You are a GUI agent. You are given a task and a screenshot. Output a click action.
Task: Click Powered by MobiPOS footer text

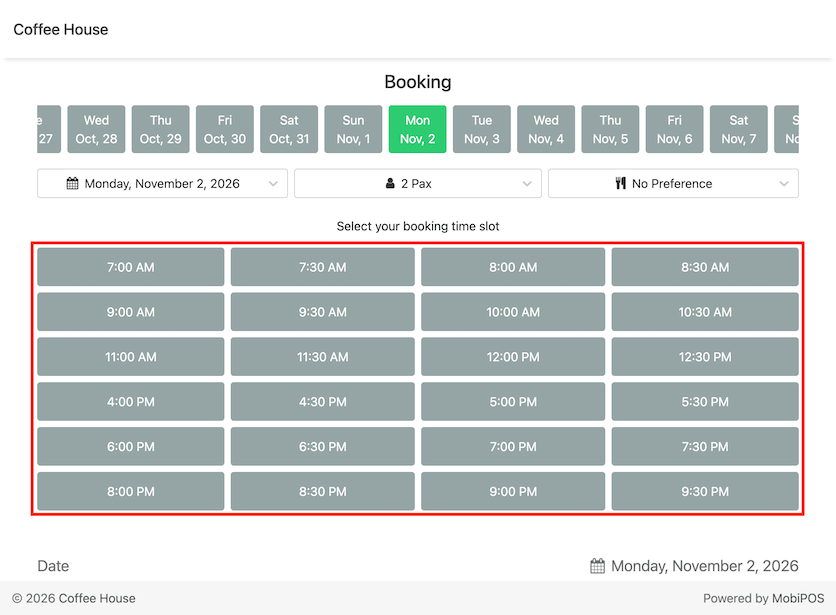[763, 598]
